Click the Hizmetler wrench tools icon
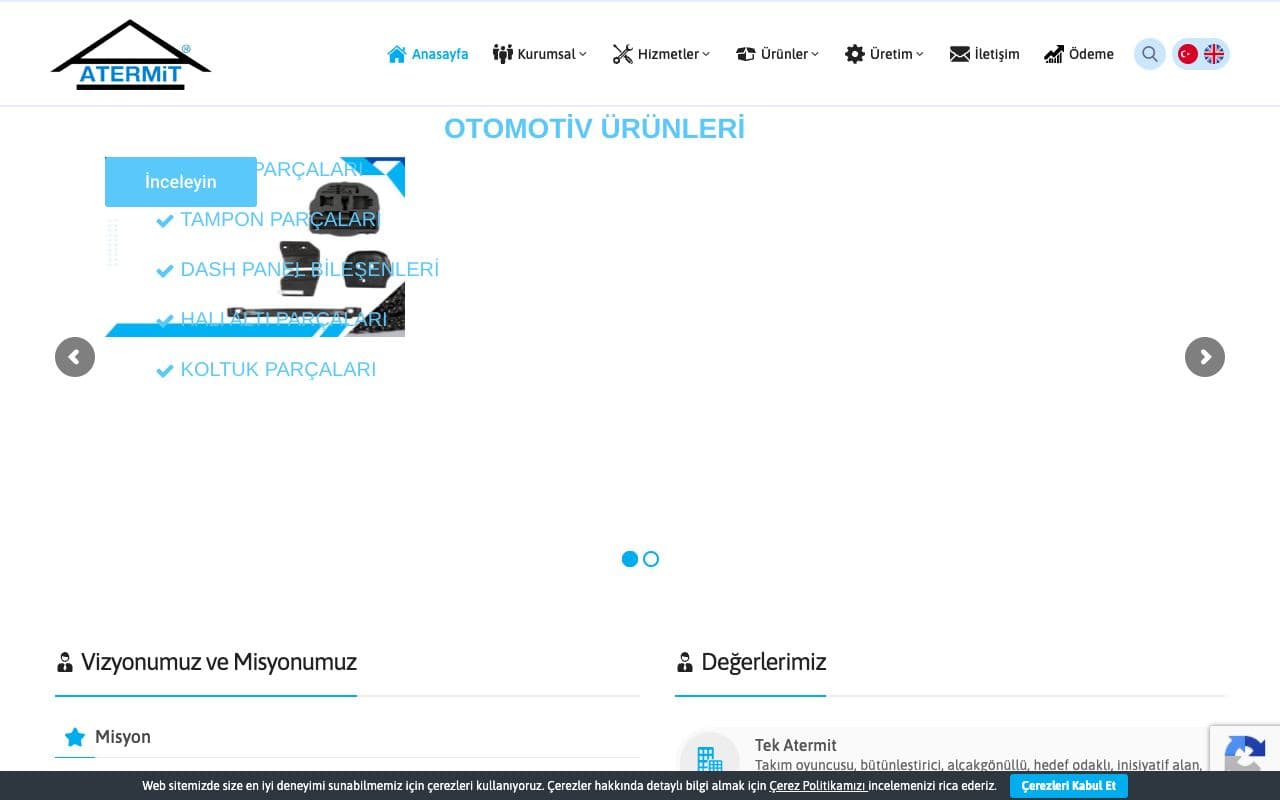1280x800 pixels. pos(623,54)
